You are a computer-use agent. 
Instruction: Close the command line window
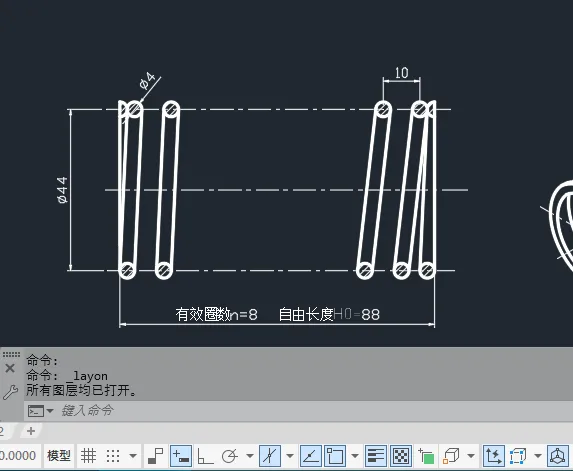point(10,368)
